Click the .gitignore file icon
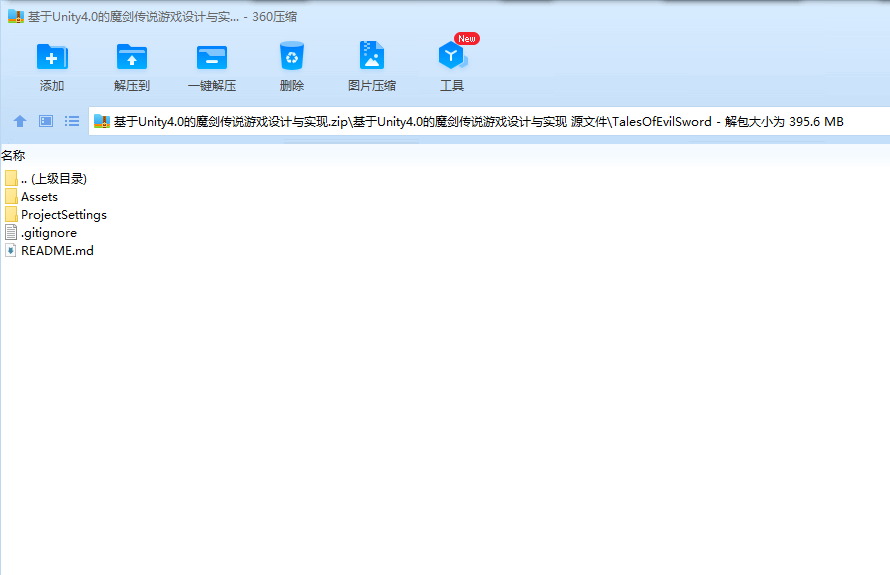890x575 pixels. click(11, 232)
